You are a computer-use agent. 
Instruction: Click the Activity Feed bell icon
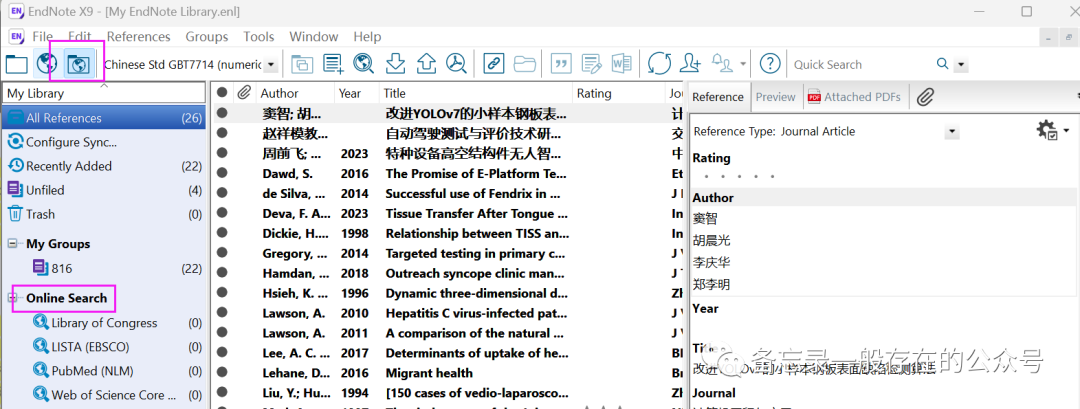click(723, 64)
